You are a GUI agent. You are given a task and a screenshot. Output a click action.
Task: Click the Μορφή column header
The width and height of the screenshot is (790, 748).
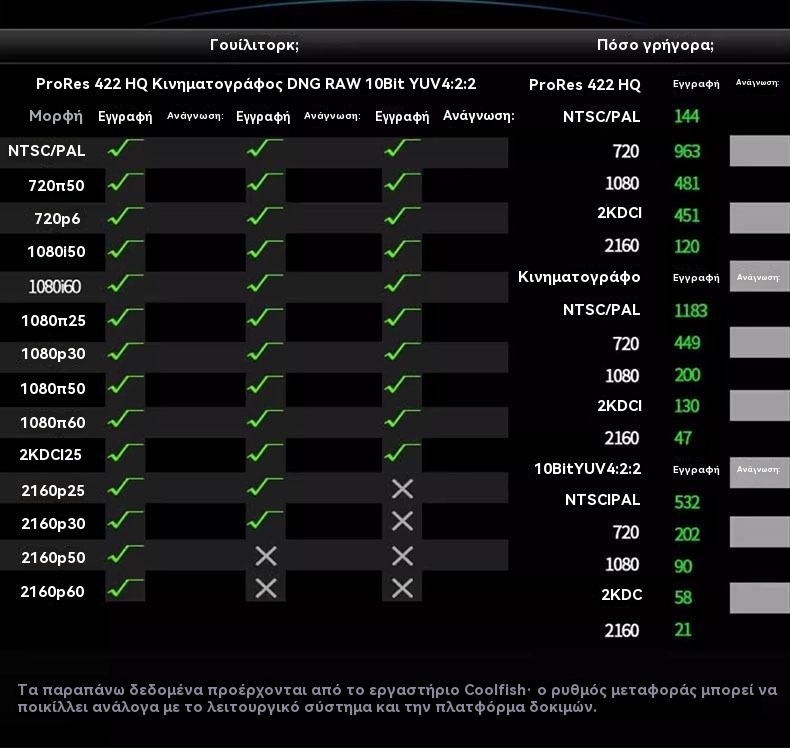(55, 116)
